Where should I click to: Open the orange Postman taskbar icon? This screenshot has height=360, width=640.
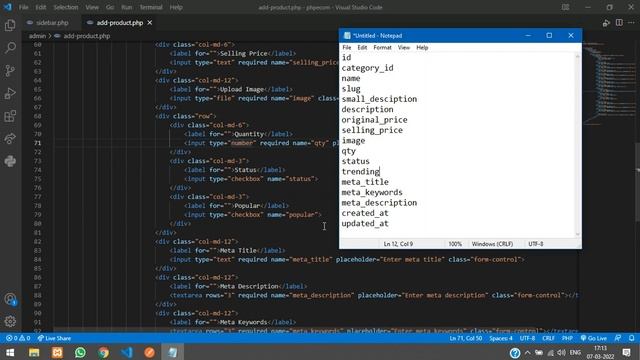click(x=150, y=352)
